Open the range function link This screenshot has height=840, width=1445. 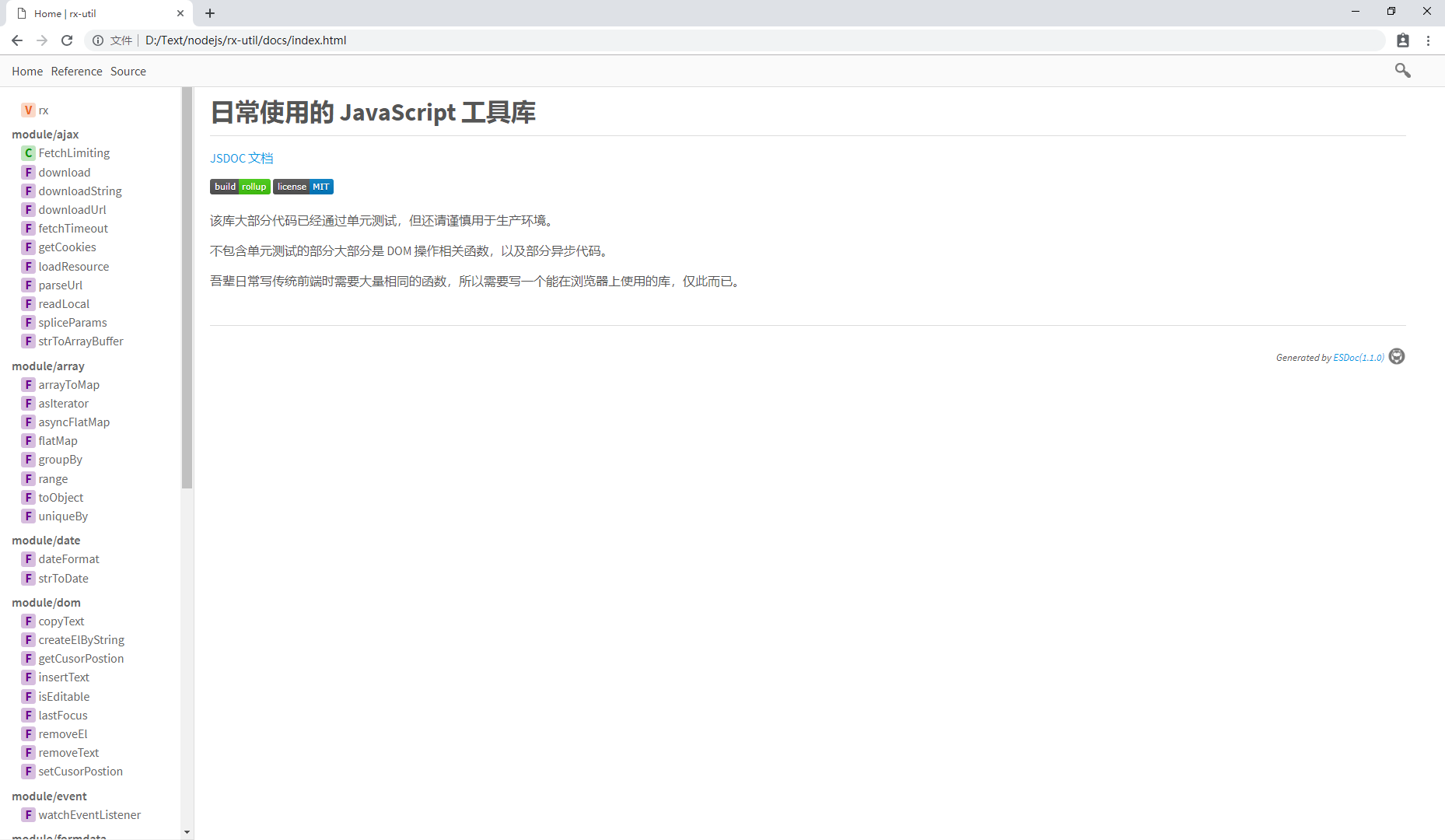coord(53,479)
